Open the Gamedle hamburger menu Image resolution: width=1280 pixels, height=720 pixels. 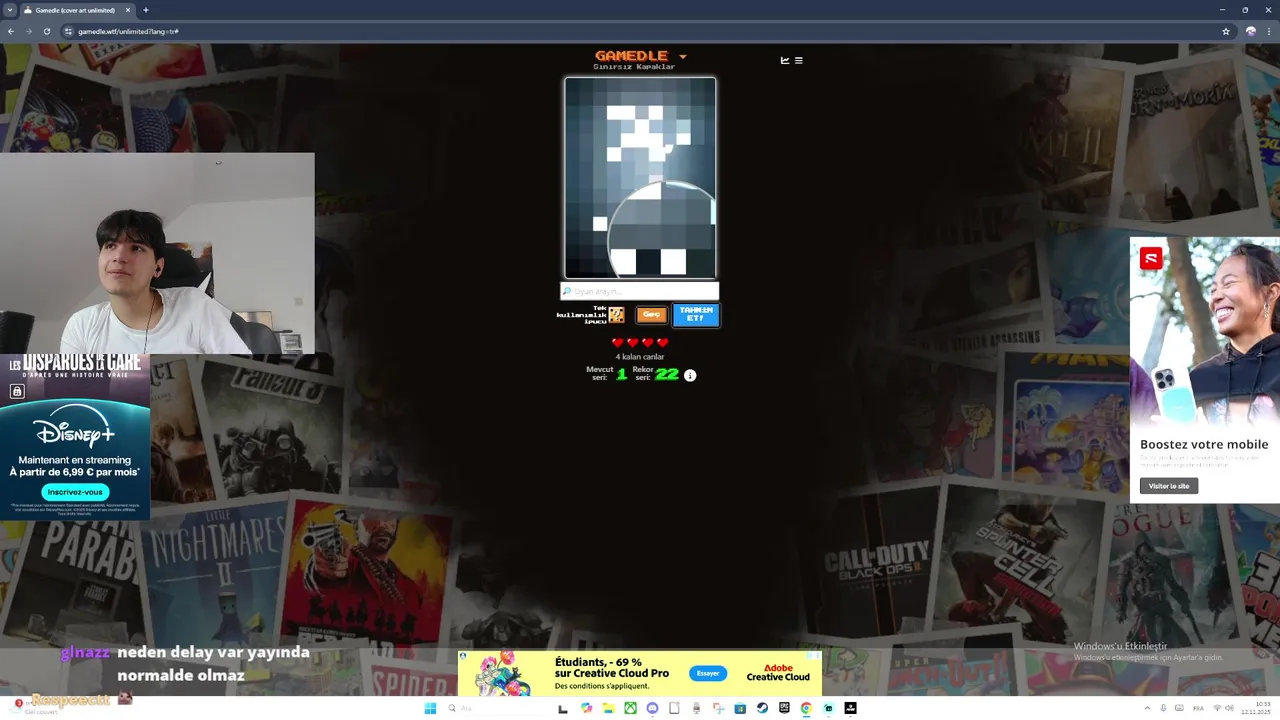click(x=798, y=60)
